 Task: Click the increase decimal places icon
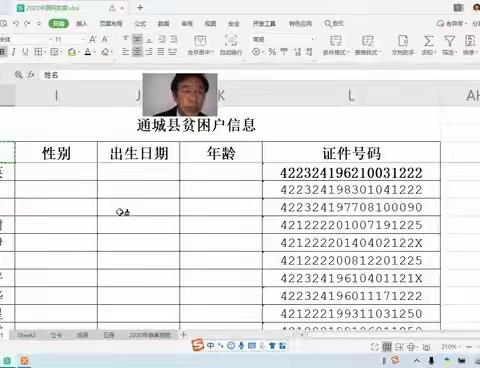[297, 52]
